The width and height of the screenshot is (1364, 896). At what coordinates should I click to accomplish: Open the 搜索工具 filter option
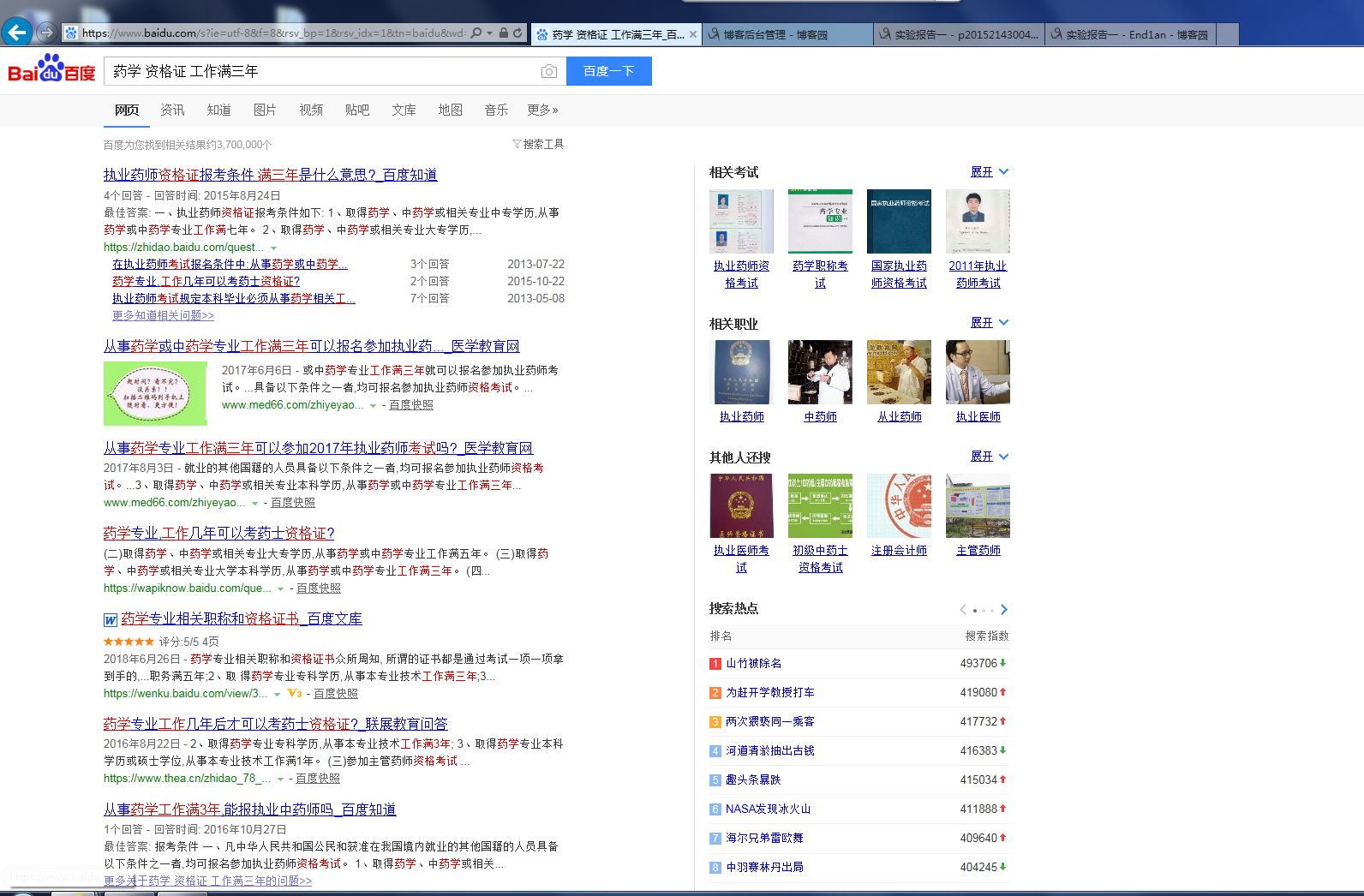[x=538, y=144]
